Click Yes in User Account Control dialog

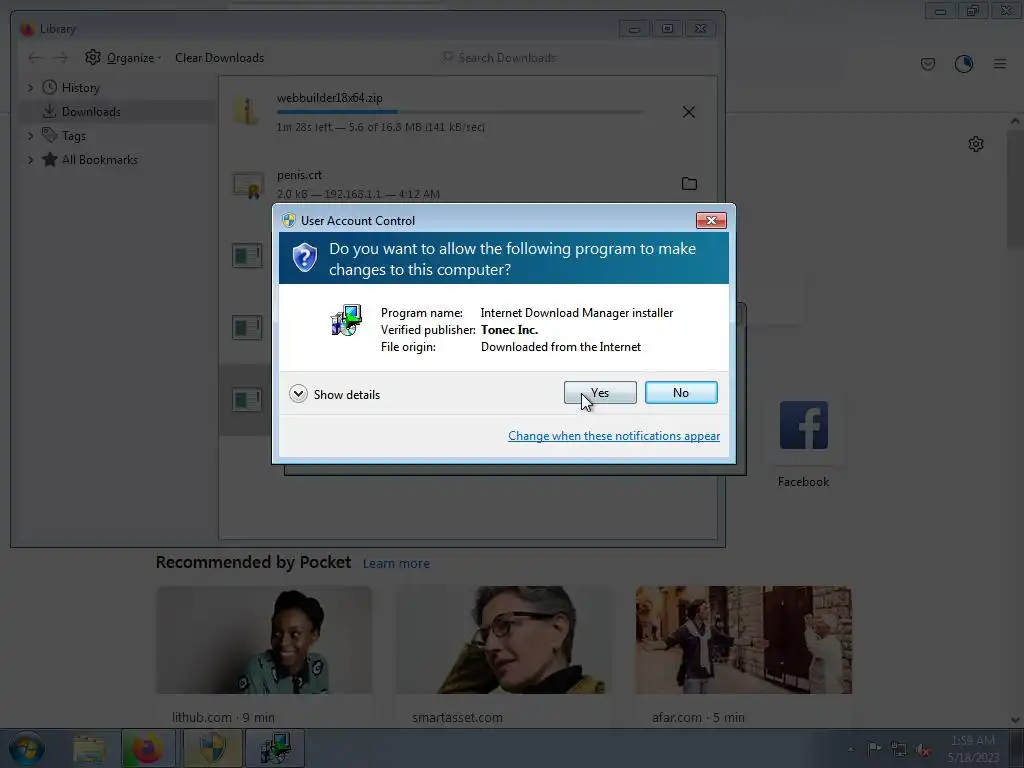click(600, 392)
